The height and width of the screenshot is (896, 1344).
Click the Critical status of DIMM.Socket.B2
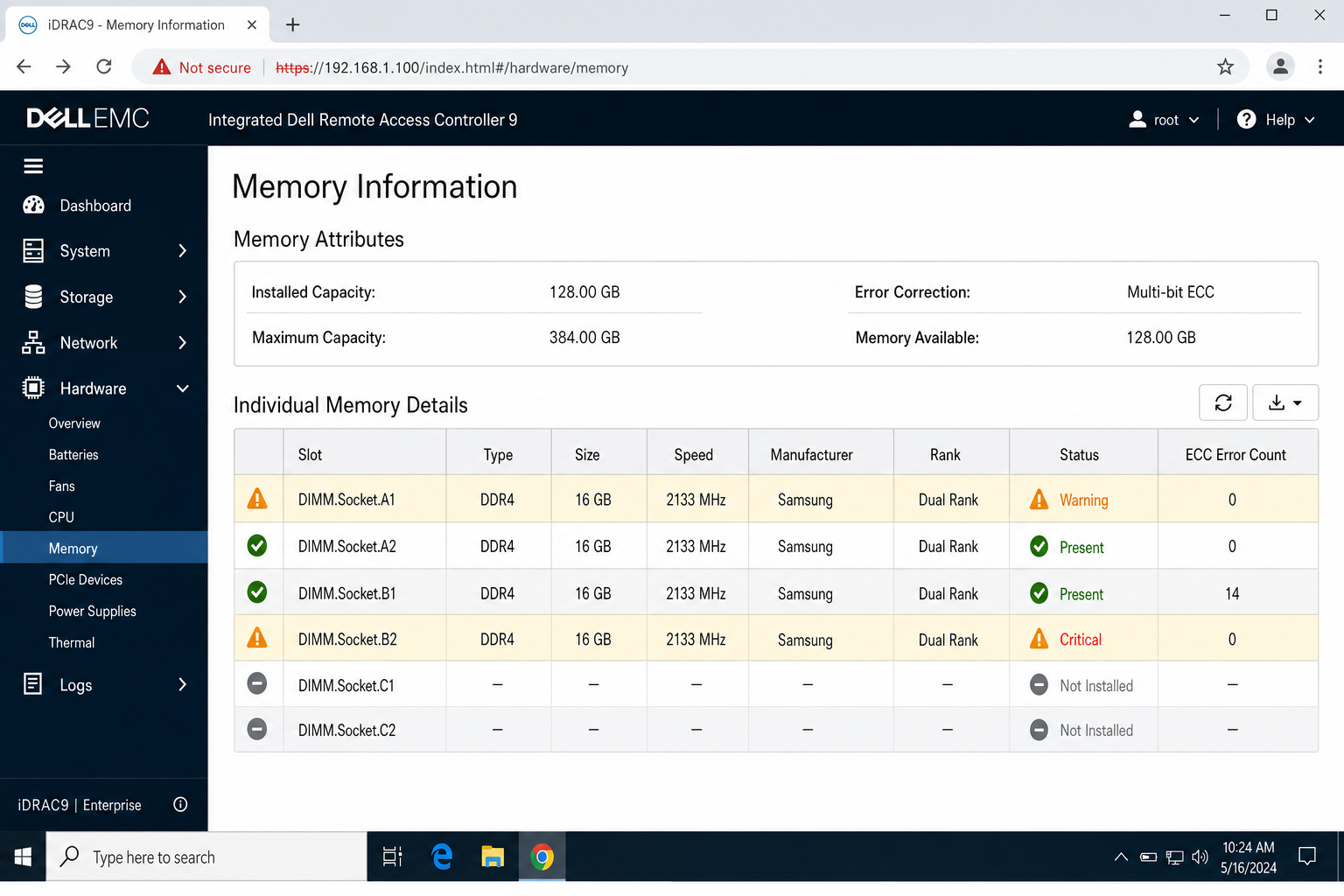coord(1081,640)
